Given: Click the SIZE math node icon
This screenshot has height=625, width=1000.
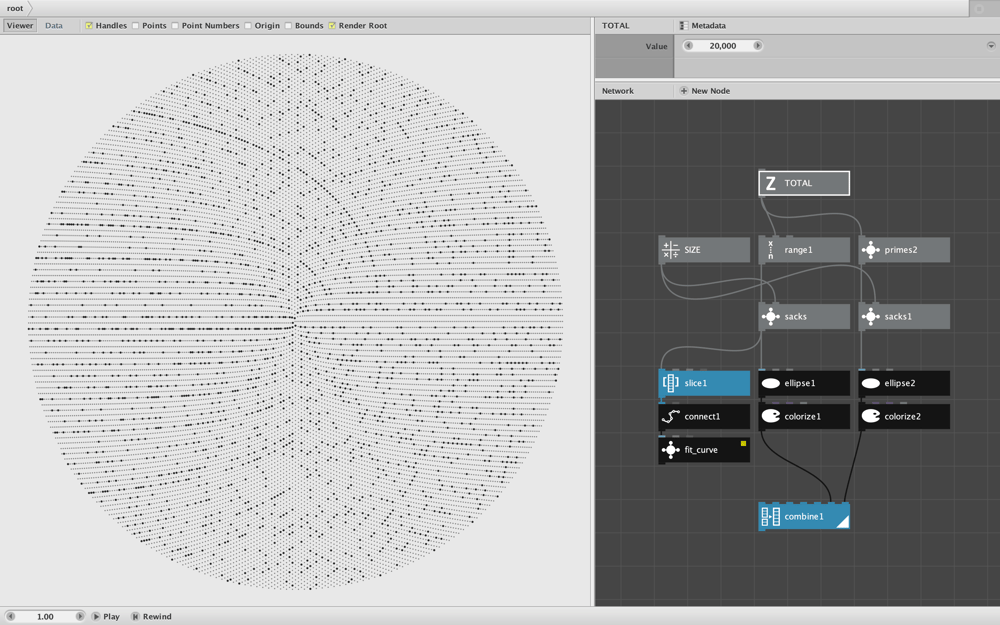Looking at the screenshot, I should [x=670, y=250].
